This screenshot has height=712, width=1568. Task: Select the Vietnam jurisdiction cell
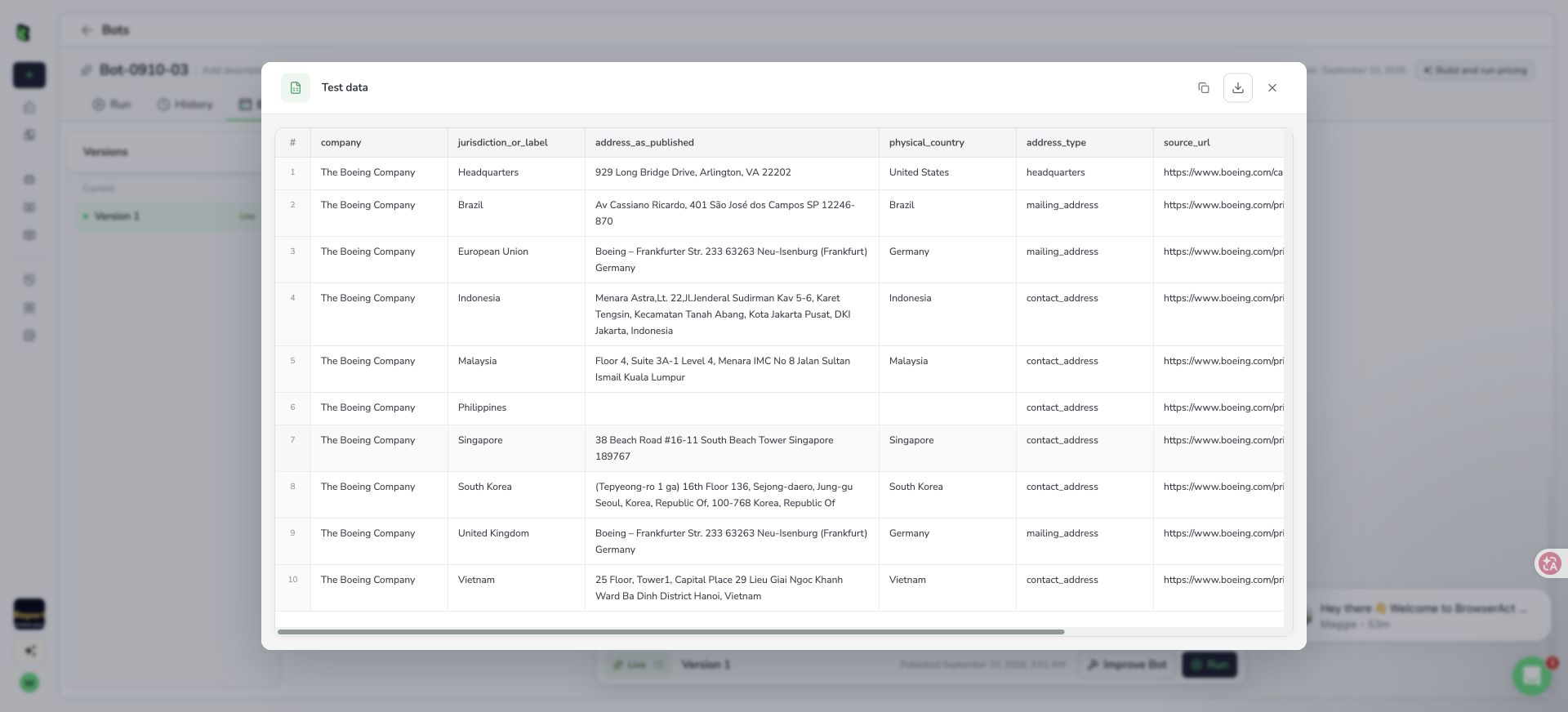coord(516,588)
